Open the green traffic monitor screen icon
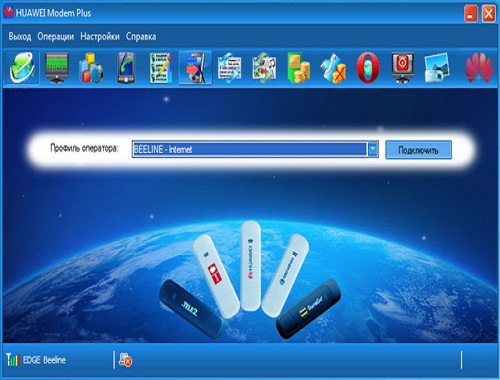 (x=57, y=68)
